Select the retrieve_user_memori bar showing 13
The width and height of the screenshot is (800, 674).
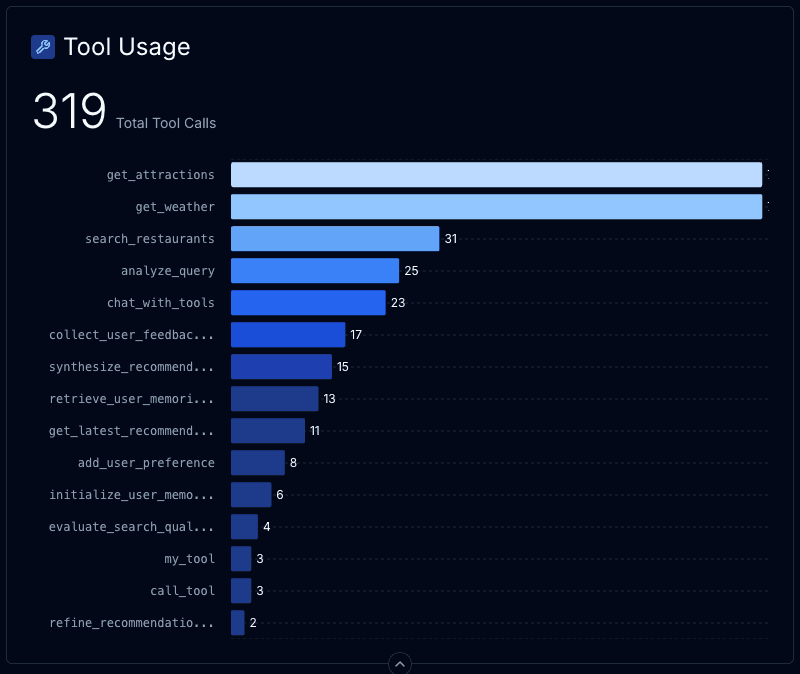click(x=275, y=399)
